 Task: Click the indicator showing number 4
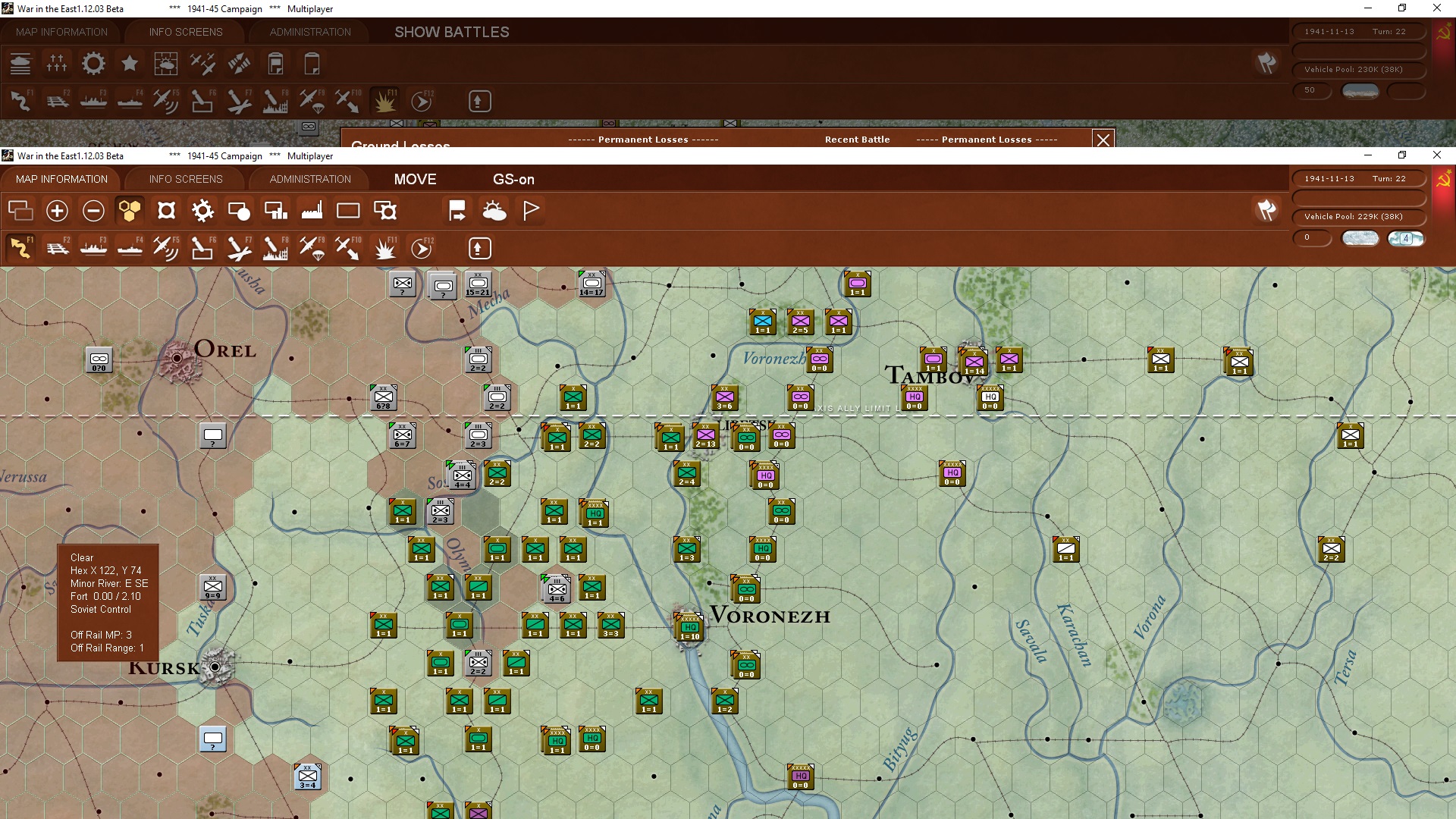coord(1406,238)
